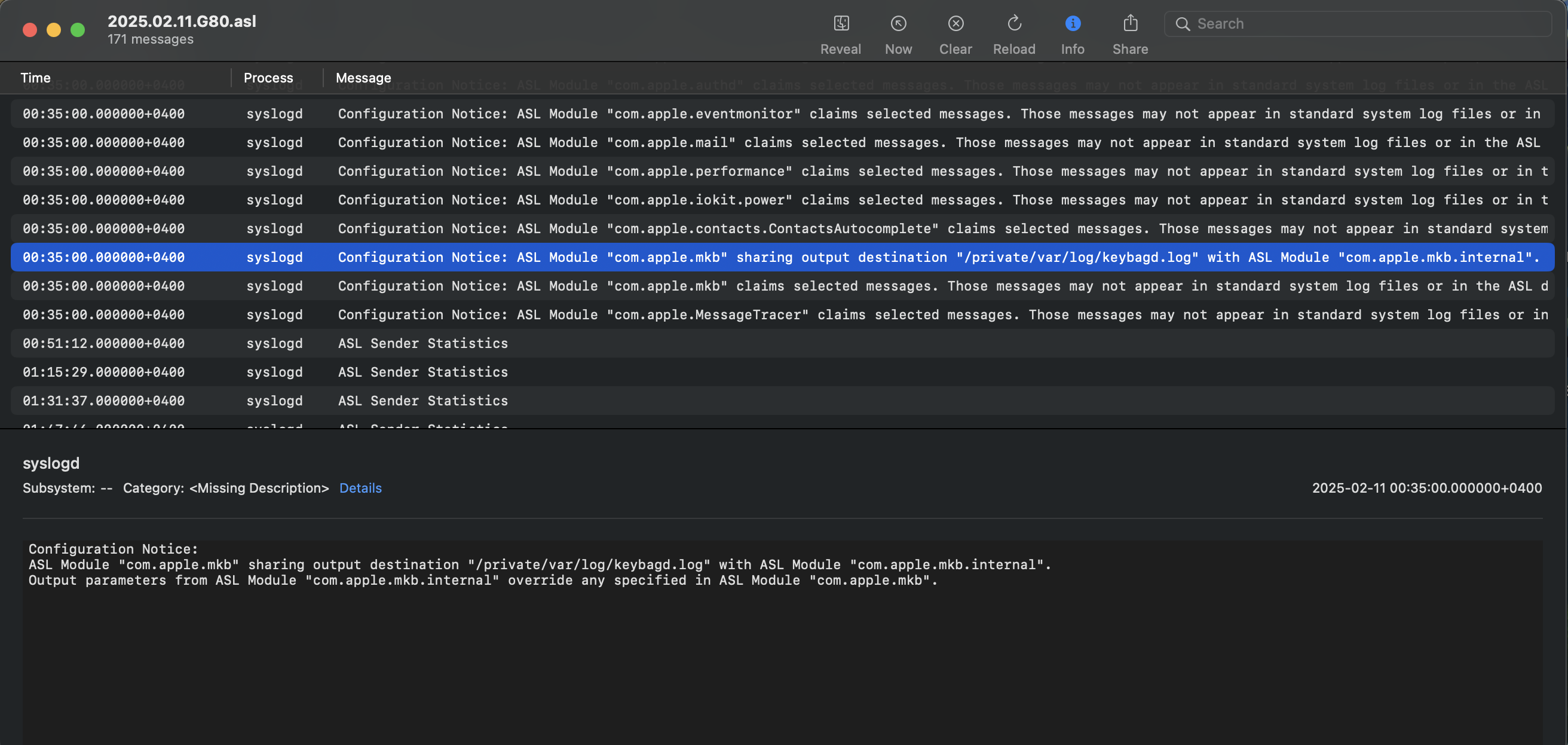Toggle the Info pane icon
This screenshot has width=1568, height=745.
[x=1073, y=24]
